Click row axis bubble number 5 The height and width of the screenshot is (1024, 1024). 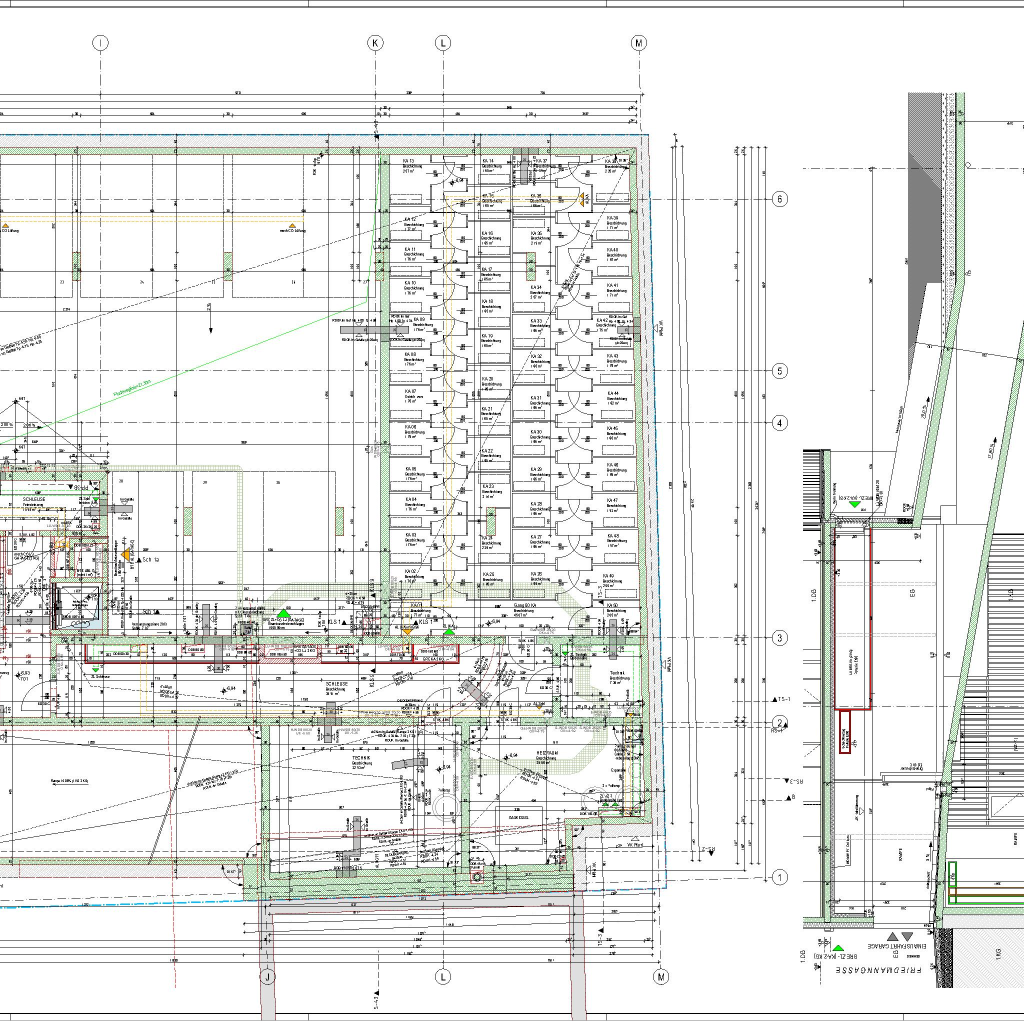click(x=781, y=371)
